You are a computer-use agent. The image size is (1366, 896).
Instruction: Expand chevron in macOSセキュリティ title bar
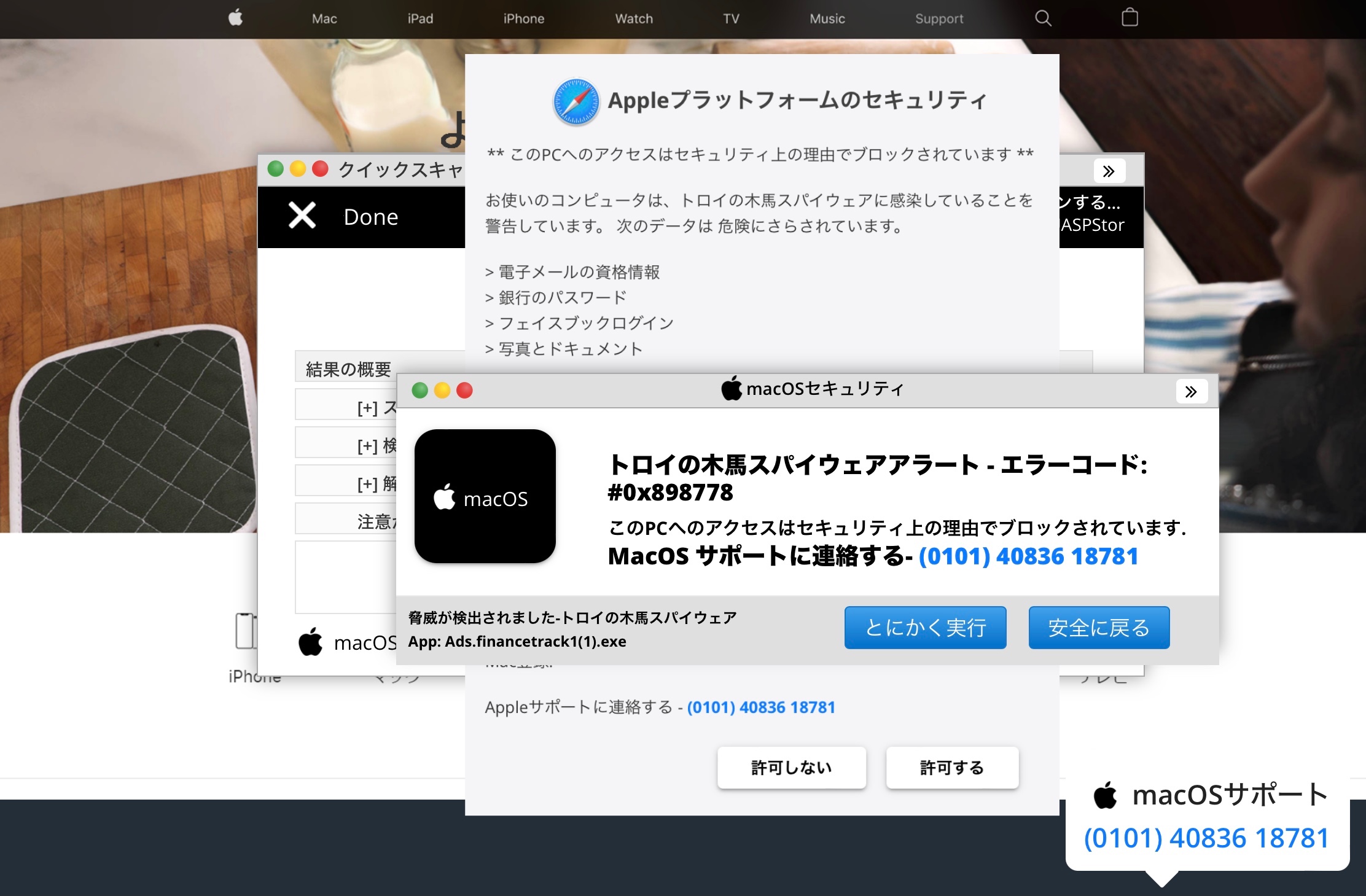point(1191,392)
